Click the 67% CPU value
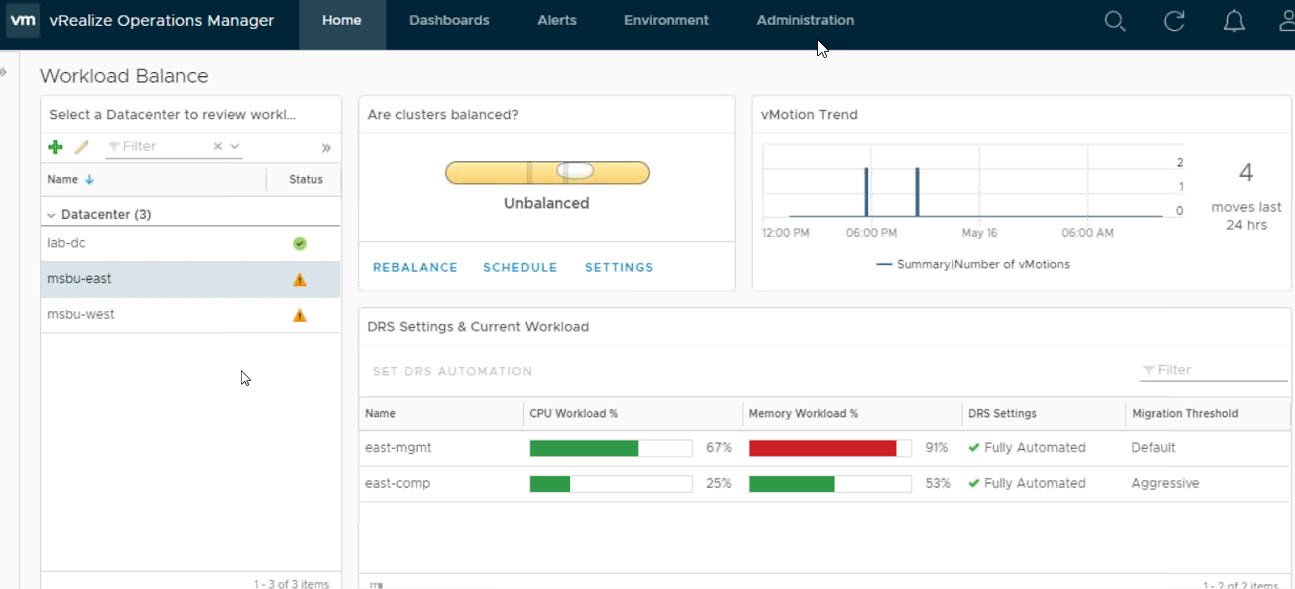This screenshot has width=1295, height=589. (719, 448)
